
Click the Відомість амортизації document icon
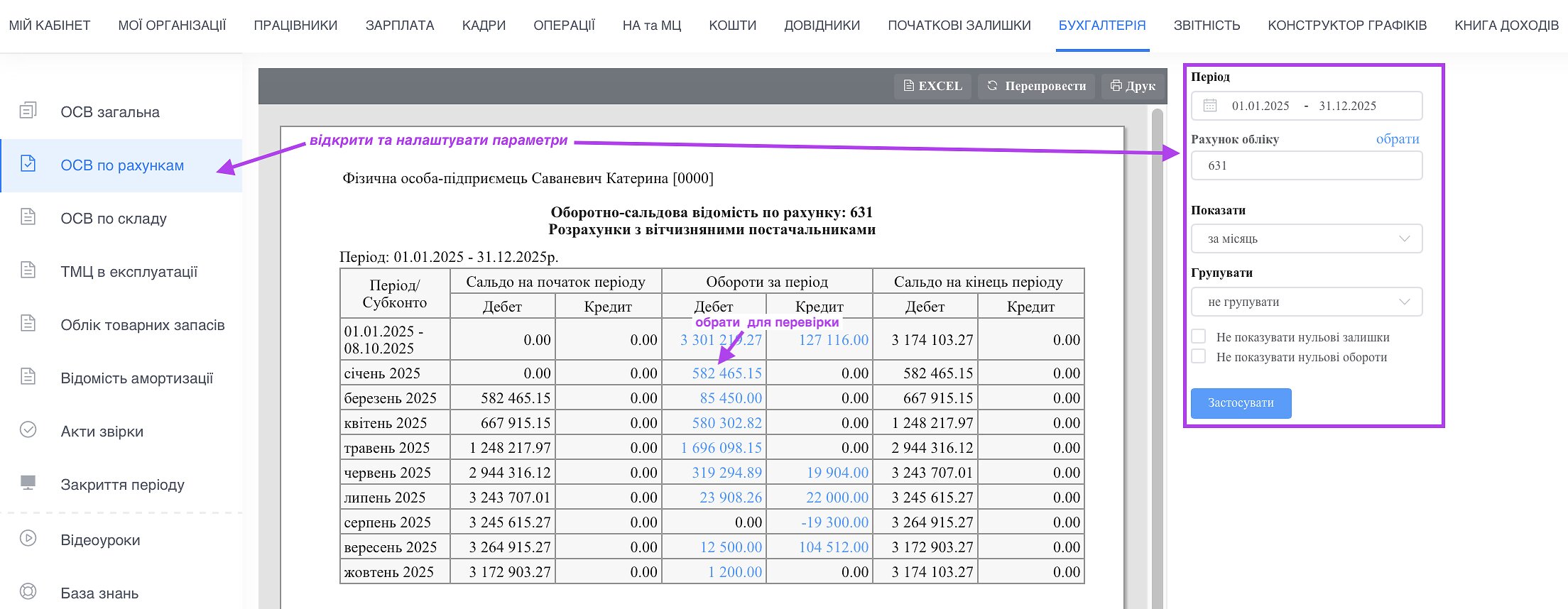point(28,377)
